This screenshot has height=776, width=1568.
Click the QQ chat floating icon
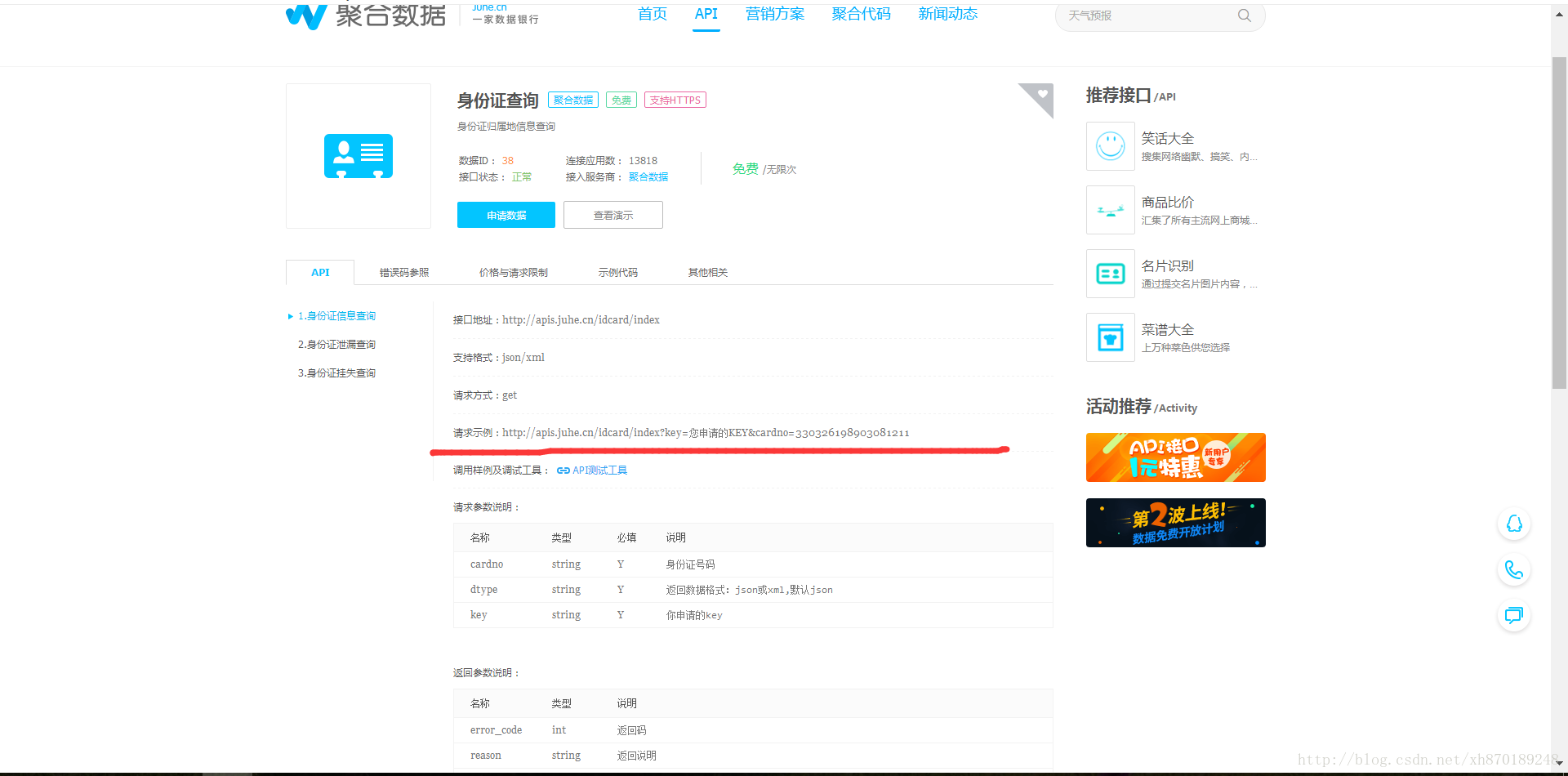[1514, 524]
